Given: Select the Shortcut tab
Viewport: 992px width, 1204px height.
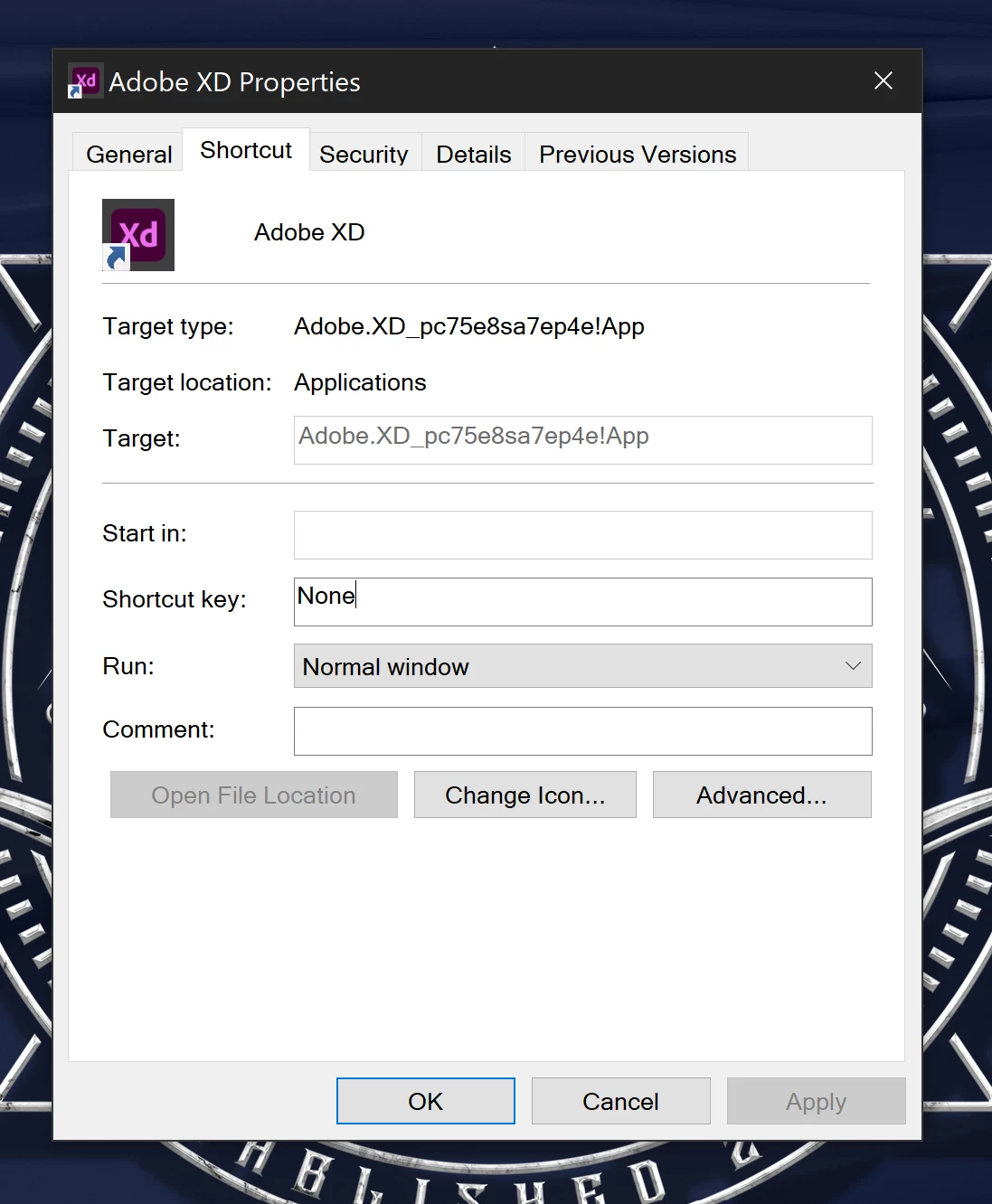Looking at the screenshot, I should click(x=246, y=150).
